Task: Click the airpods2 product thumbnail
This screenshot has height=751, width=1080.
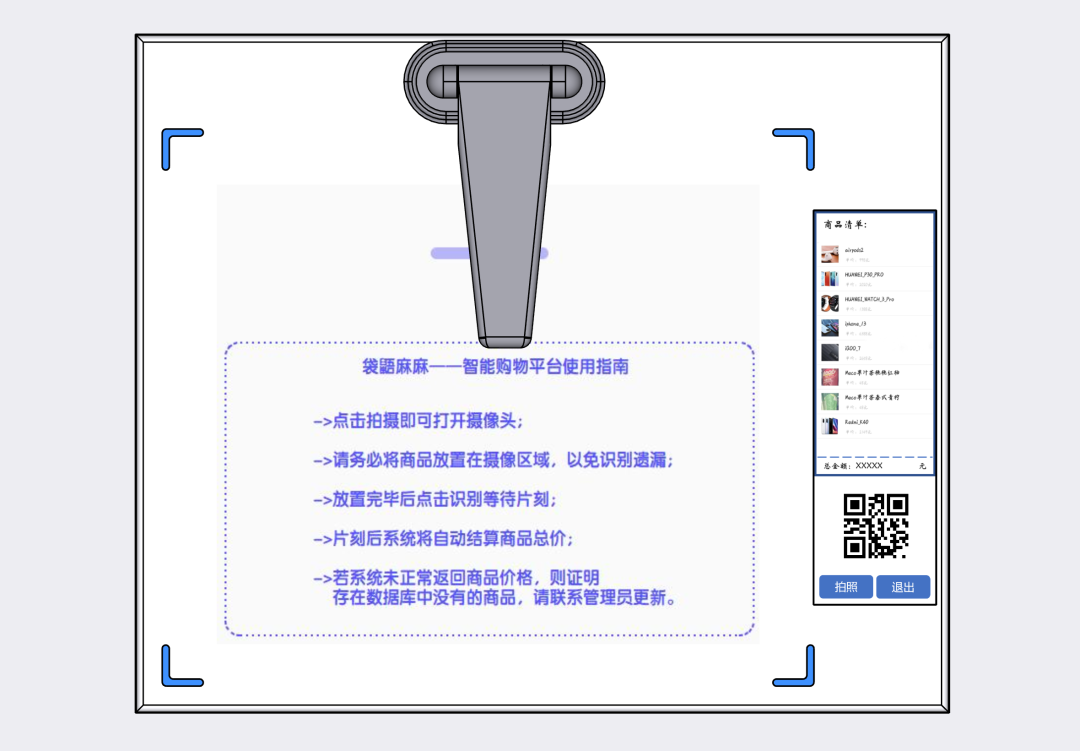Action: click(x=829, y=254)
